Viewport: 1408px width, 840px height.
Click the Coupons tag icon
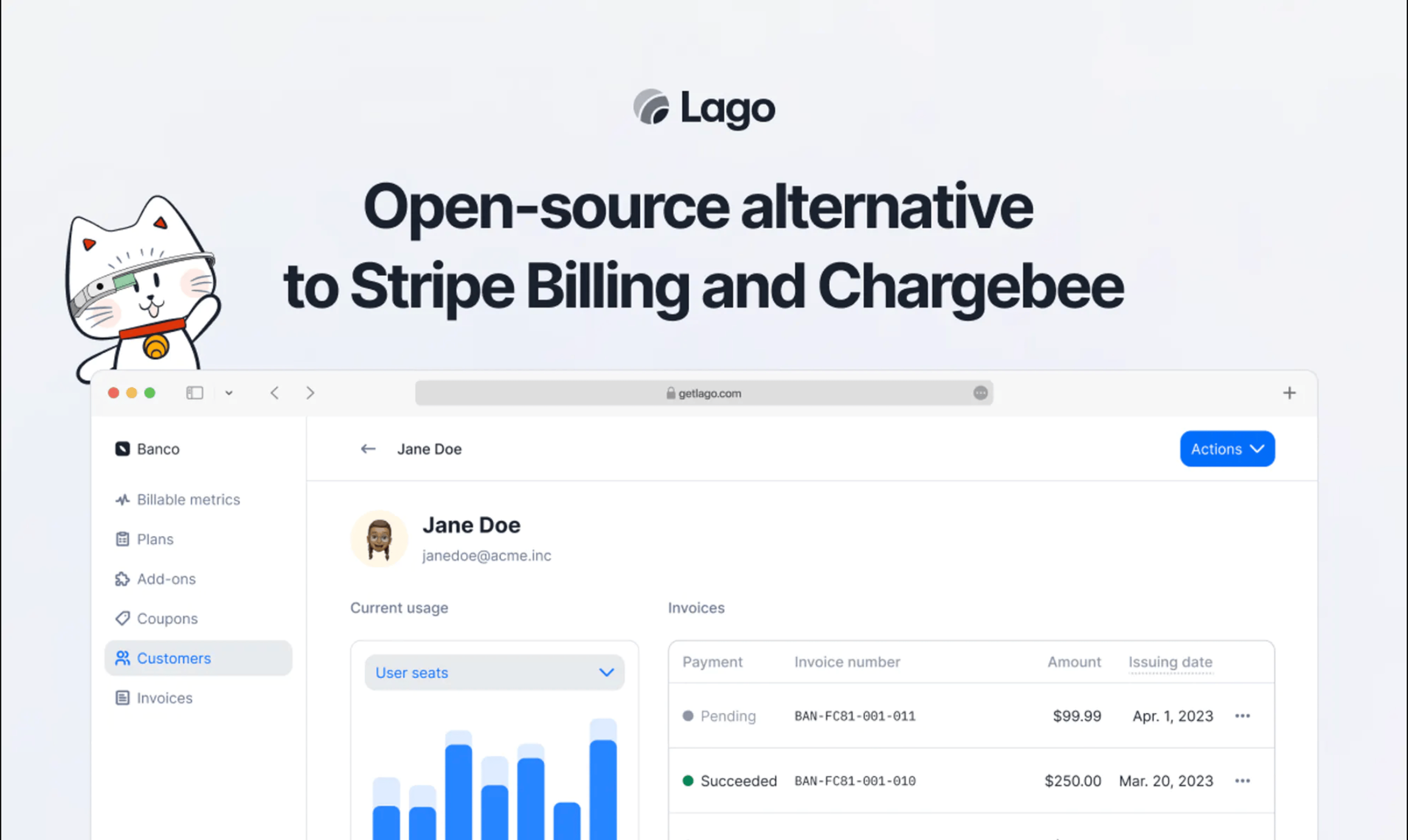pyautogui.click(x=122, y=619)
